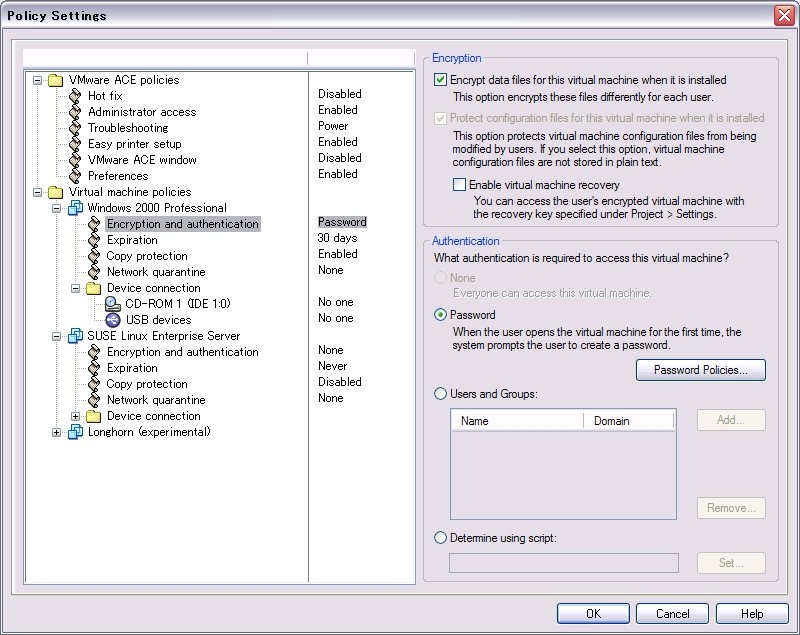Enable virtual machine recovery checkbox
The image size is (800, 635).
tap(459, 185)
